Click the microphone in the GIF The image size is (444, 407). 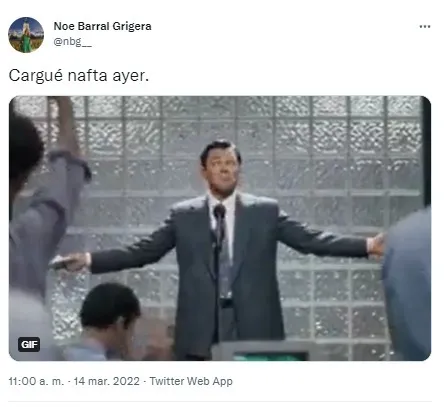[219, 211]
